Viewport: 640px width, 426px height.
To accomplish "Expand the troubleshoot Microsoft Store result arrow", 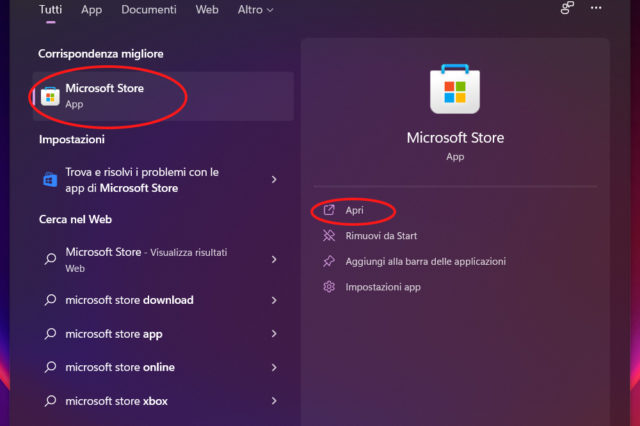I will tap(274, 180).
